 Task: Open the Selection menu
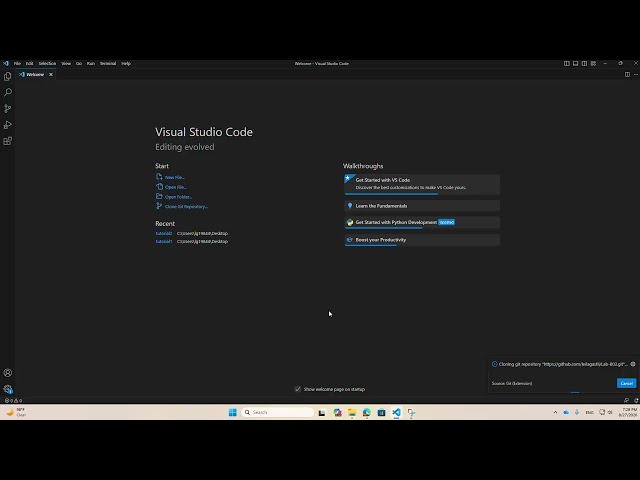click(47, 64)
